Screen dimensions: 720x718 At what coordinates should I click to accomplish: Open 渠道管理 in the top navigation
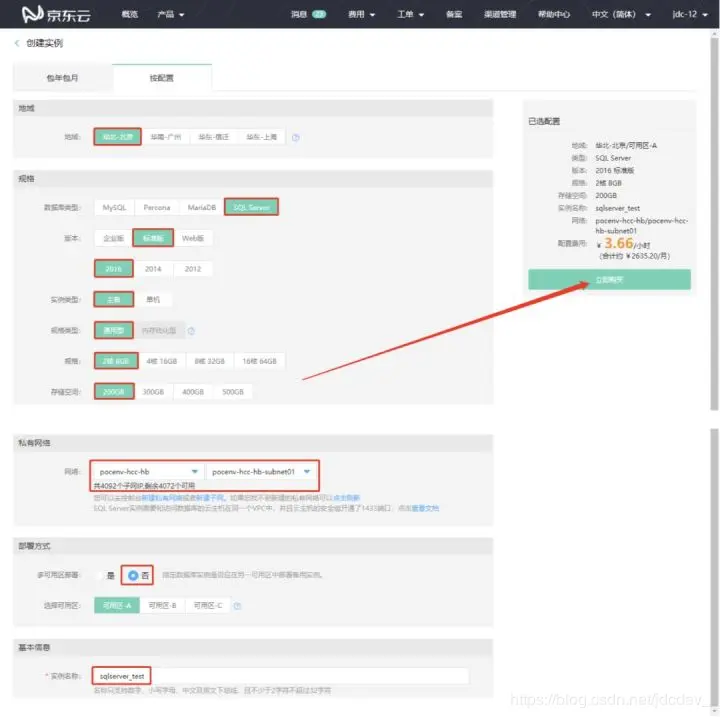(x=500, y=14)
